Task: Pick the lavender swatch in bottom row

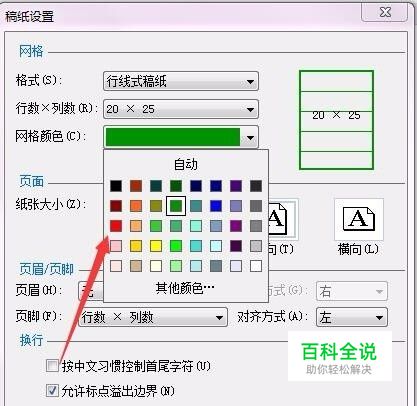Action: pos(236,266)
